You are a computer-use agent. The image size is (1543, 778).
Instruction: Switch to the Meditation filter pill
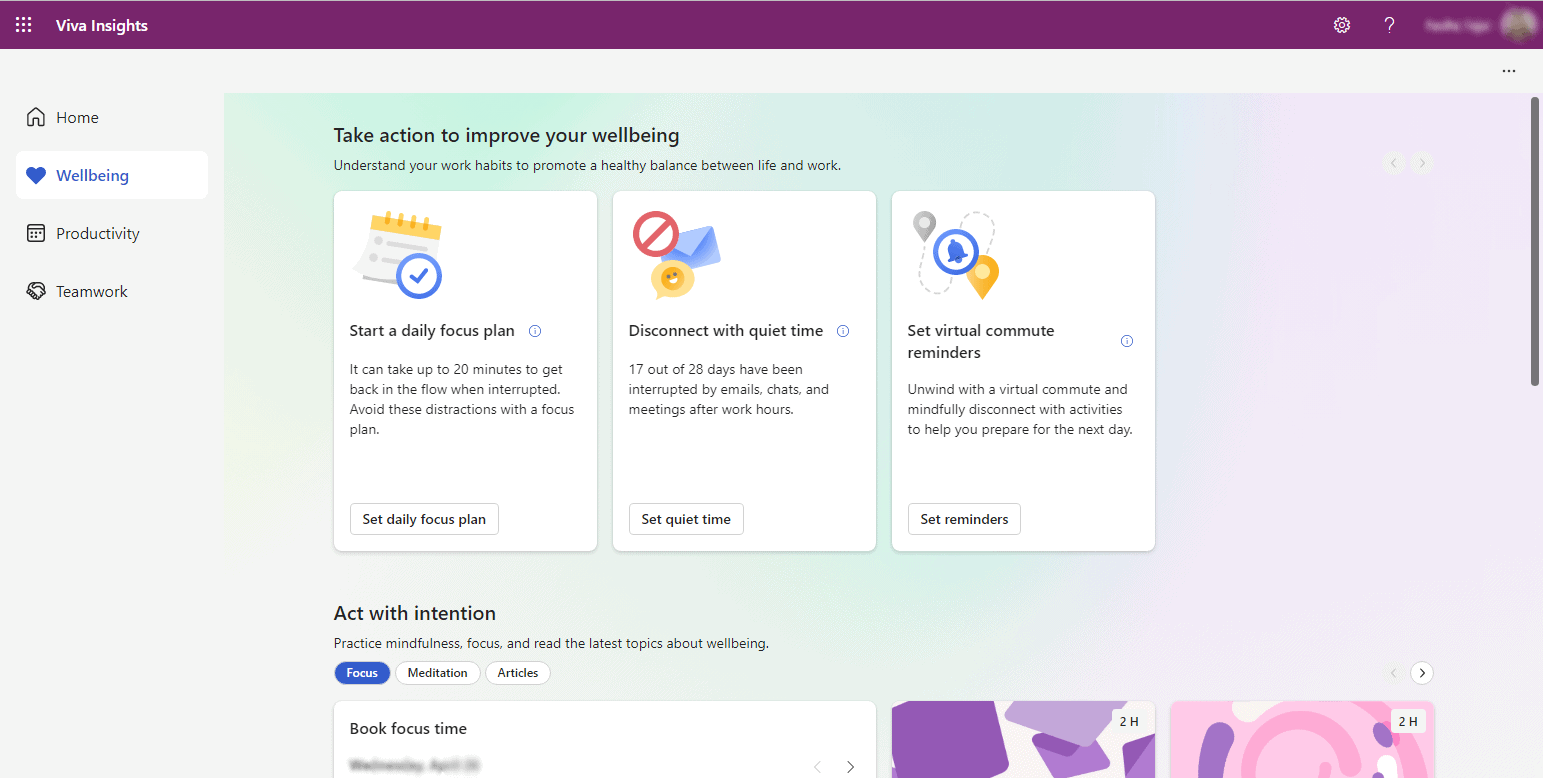click(x=438, y=673)
